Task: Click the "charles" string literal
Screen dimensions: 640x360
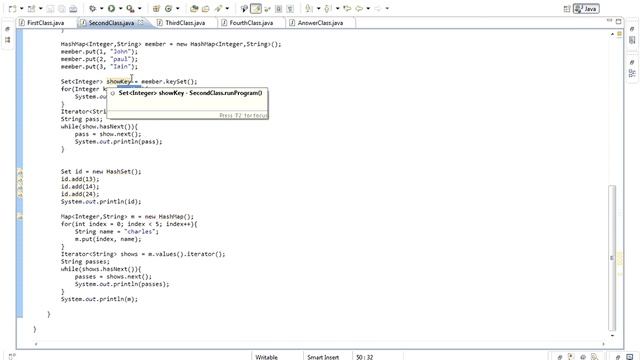Action: [x=141, y=231]
